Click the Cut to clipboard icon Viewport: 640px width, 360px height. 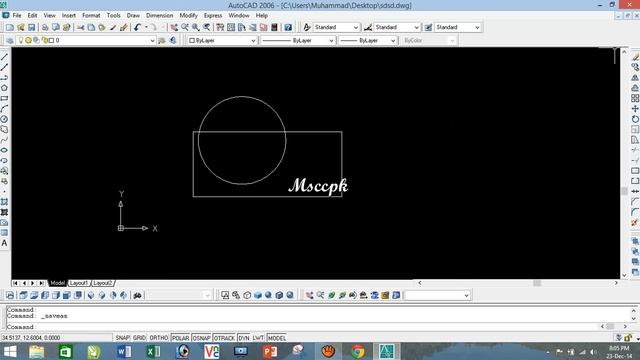tap(80, 27)
